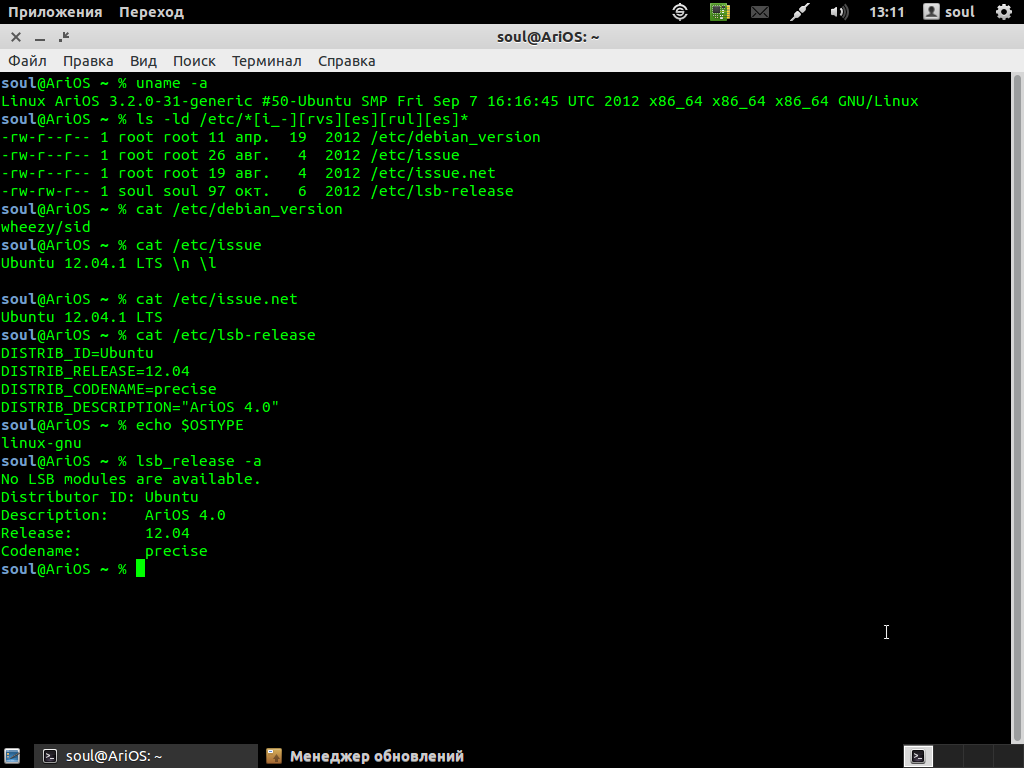This screenshot has width=1024, height=768.
Task: Click the 'DISTRIB_CODENAME=precise' line
Action: point(108,389)
